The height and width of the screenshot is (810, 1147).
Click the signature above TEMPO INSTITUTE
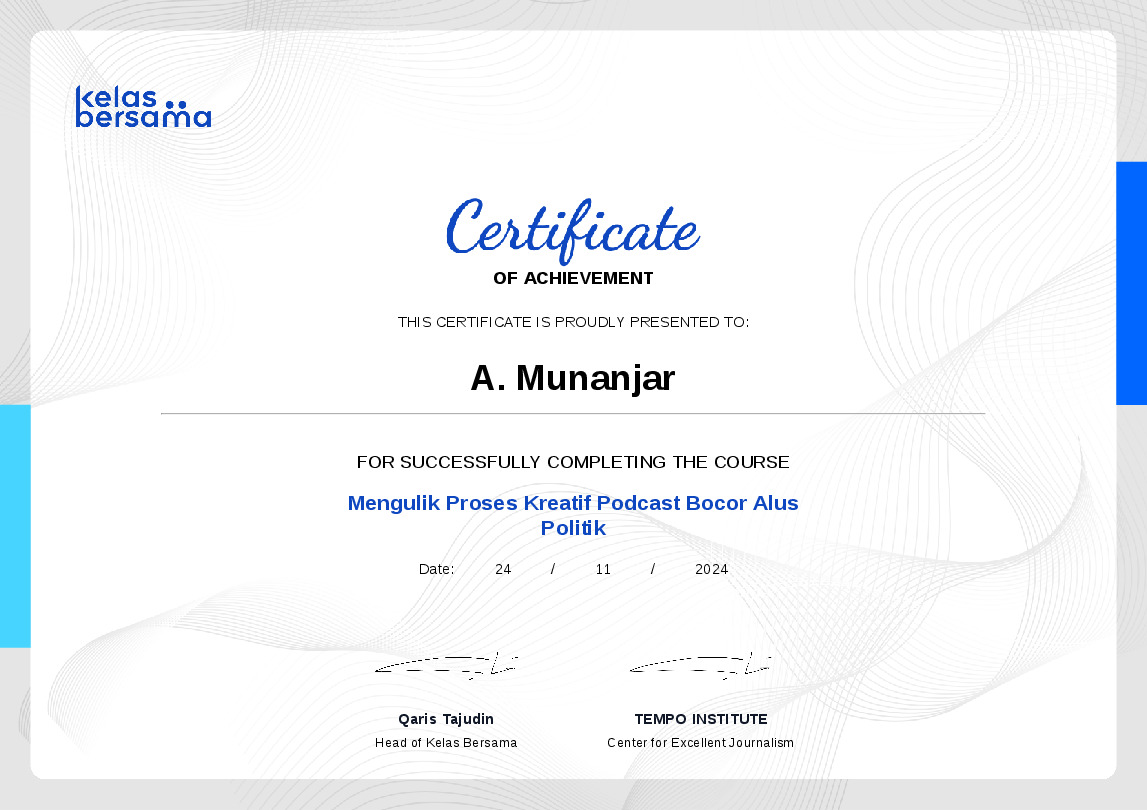(x=700, y=666)
